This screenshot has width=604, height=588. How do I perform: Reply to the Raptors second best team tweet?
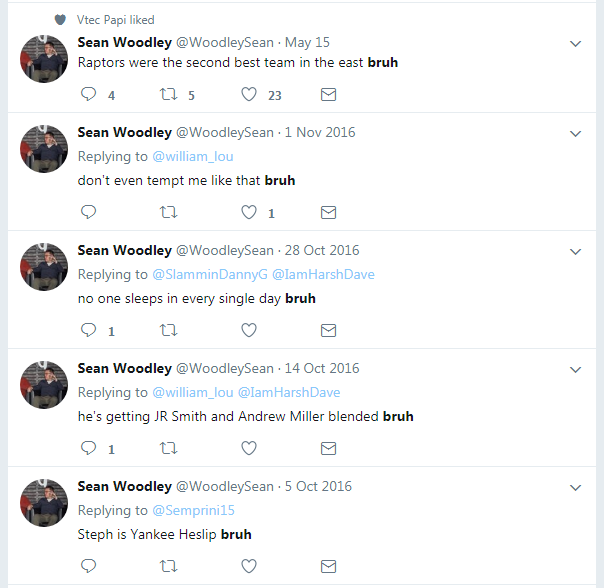88,94
